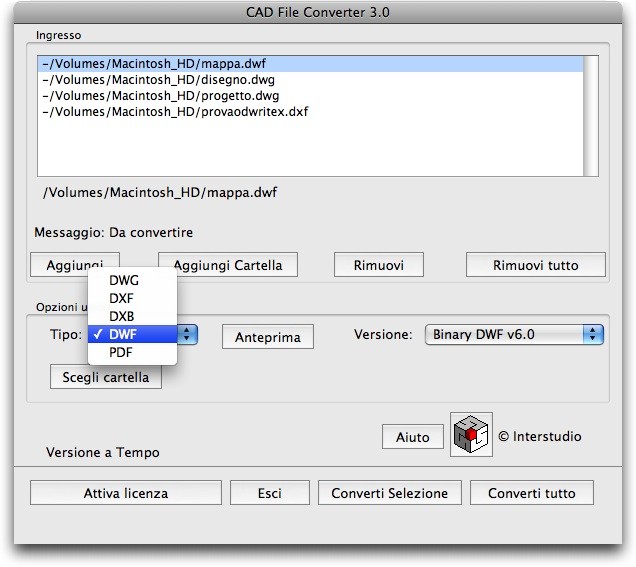Select disegno.dwg file entry
This screenshot has height=567, width=636.
[x=158, y=80]
